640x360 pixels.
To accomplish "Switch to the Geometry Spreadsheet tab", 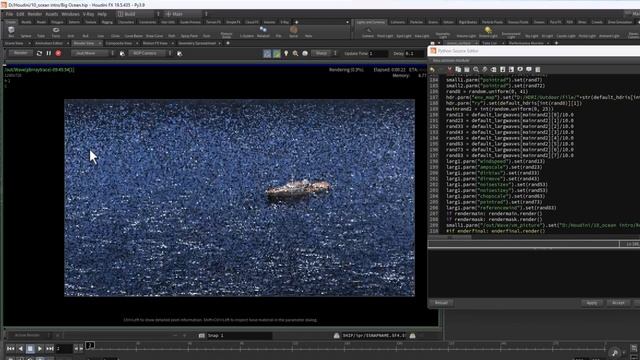I will coord(197,43).
